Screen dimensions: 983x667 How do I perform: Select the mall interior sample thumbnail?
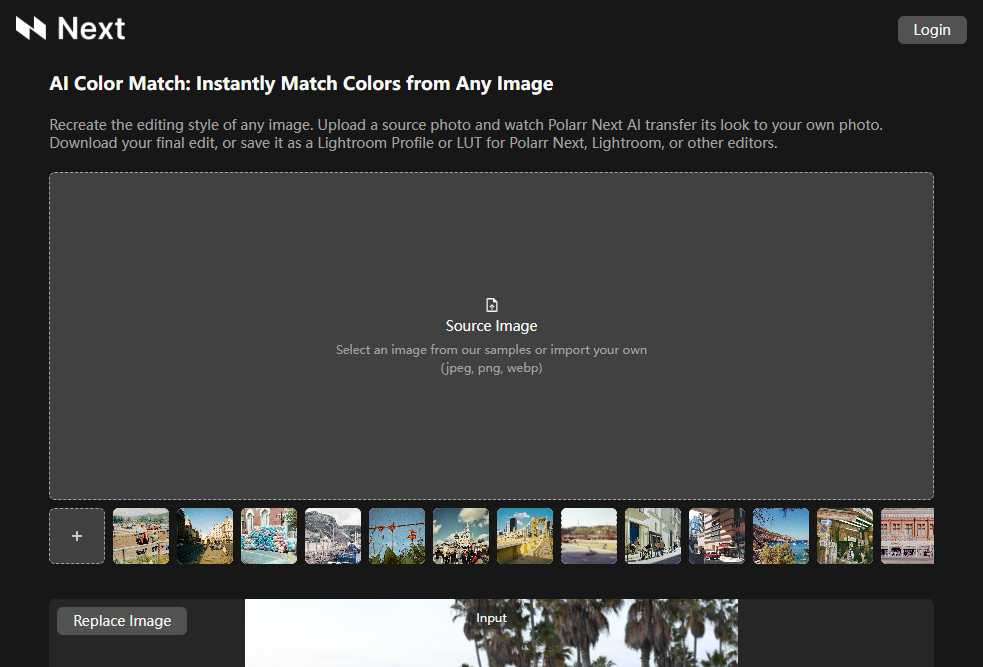[x=653, y=536]
